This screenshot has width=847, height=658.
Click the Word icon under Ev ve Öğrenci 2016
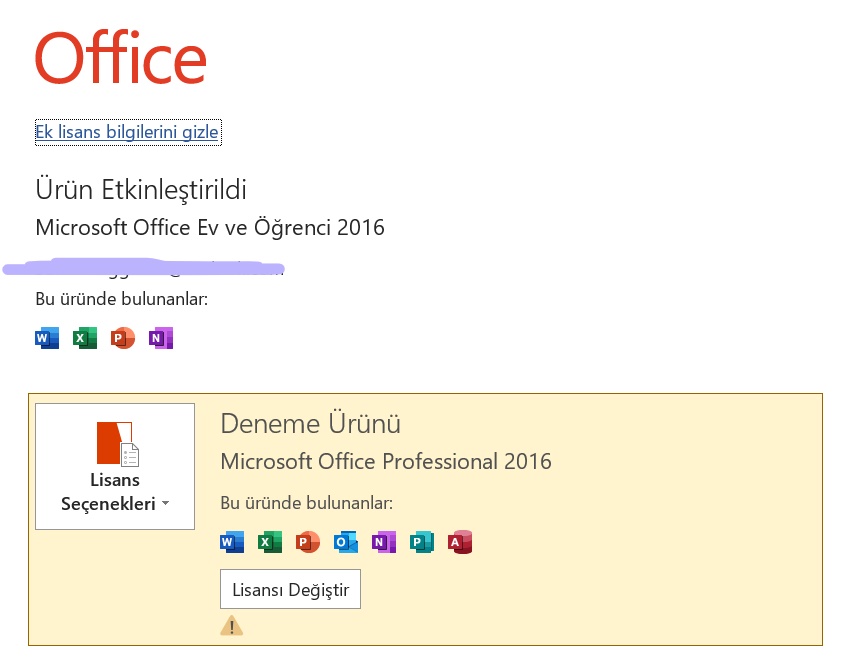(x=47, y=338)
